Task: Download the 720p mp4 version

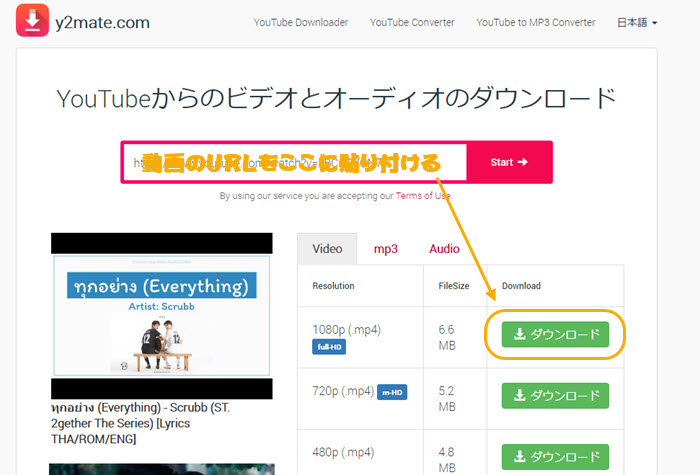Action: click(555, 395)
